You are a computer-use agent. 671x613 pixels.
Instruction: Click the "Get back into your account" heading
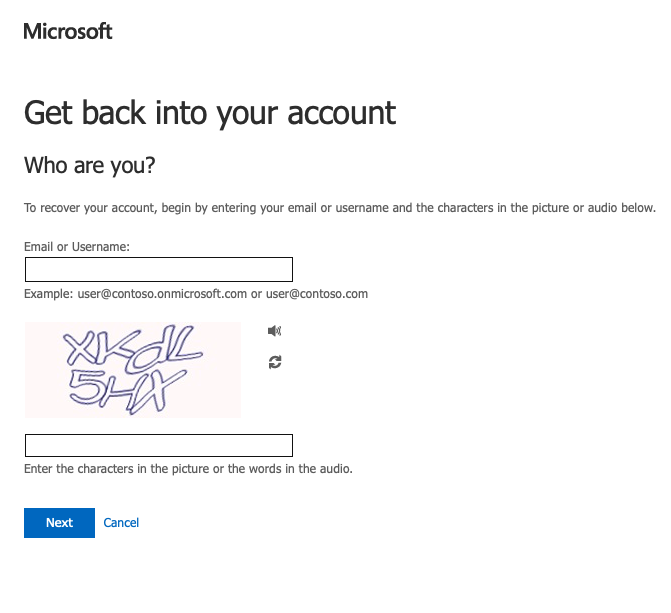coord(210,112)
